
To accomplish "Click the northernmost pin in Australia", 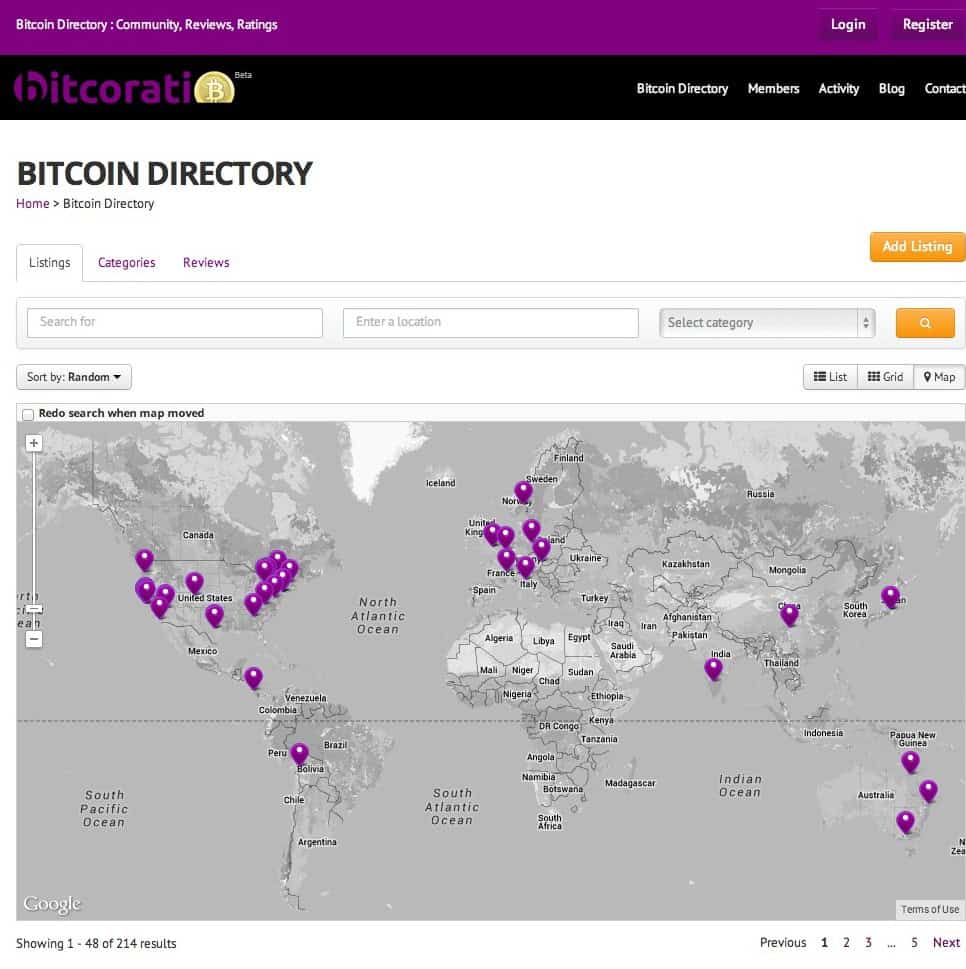I will (x=910, y=761).
